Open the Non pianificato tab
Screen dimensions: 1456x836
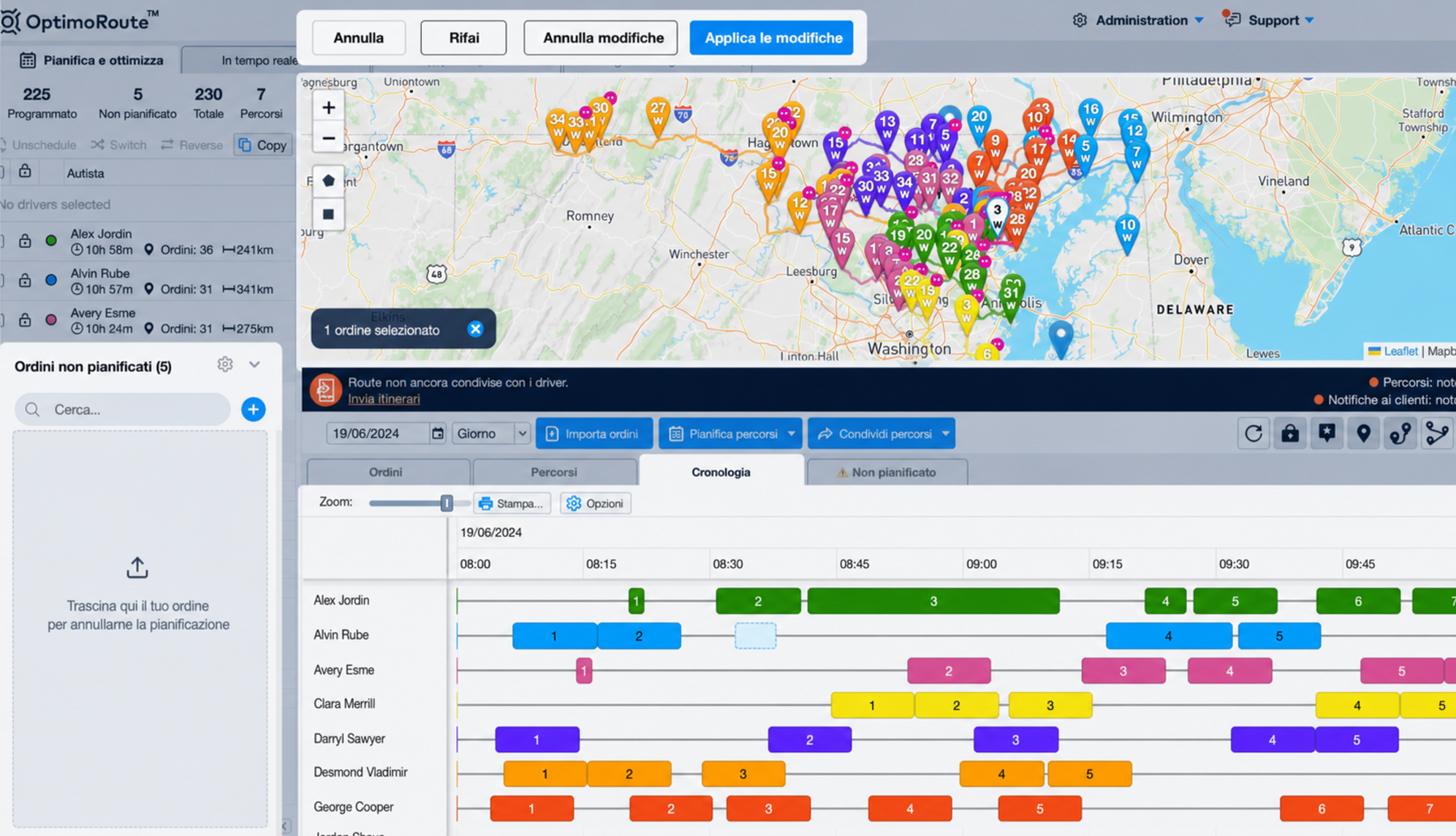(887, 472)
